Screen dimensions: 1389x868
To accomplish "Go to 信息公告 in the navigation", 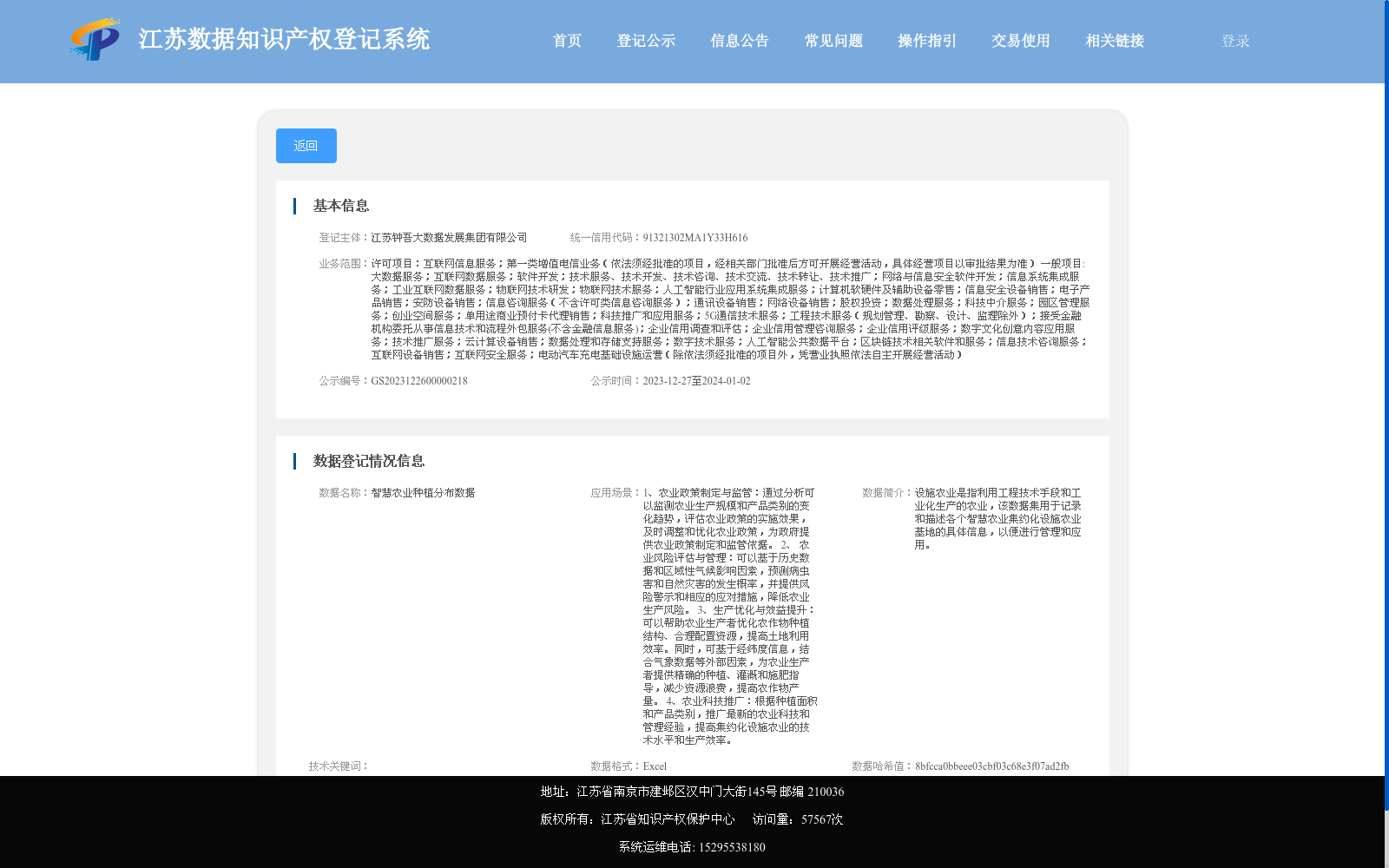I will (x=740, y=41).
